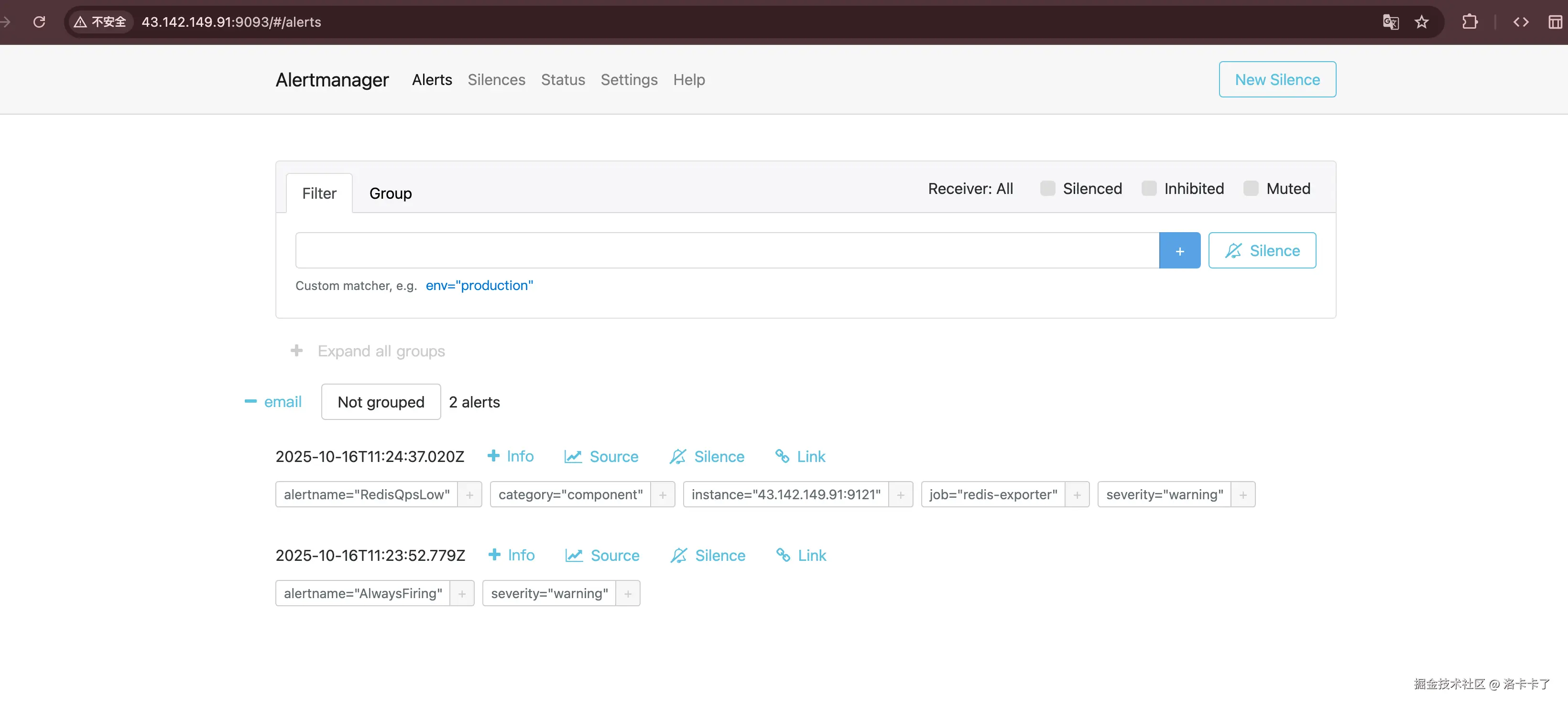Click the Source chart icon for RedisQpsLow alert
Screen dimensions: 1568x708
tap(572, 457)
